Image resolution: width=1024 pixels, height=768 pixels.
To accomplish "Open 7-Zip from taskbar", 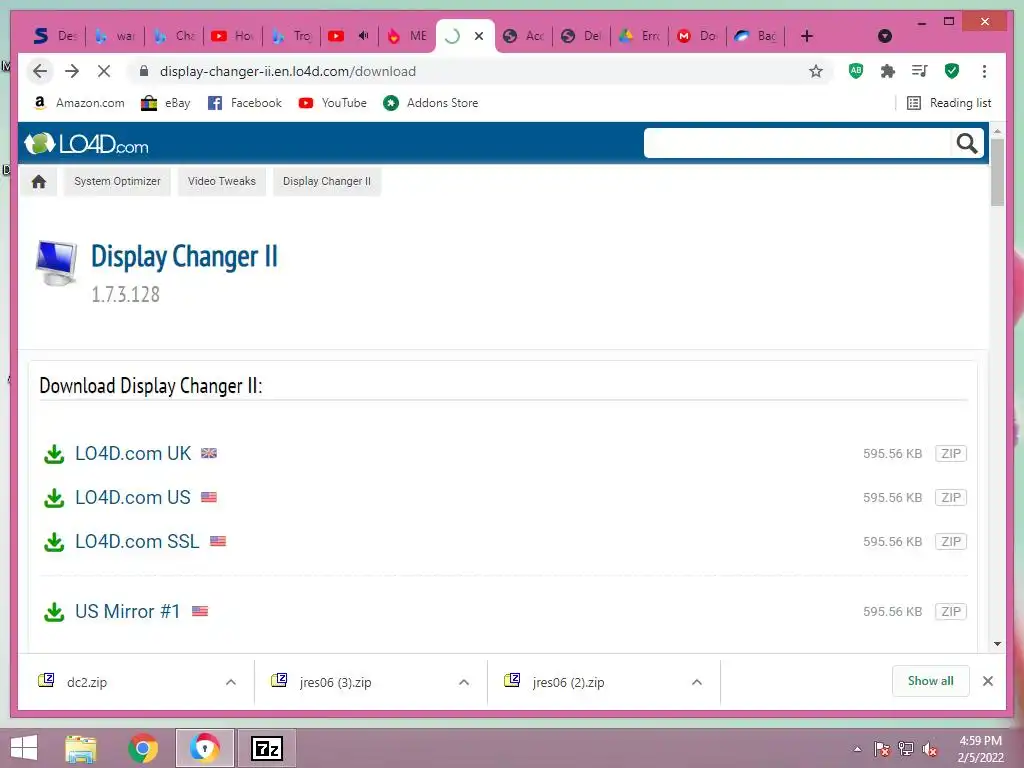I will coord(266,748).
